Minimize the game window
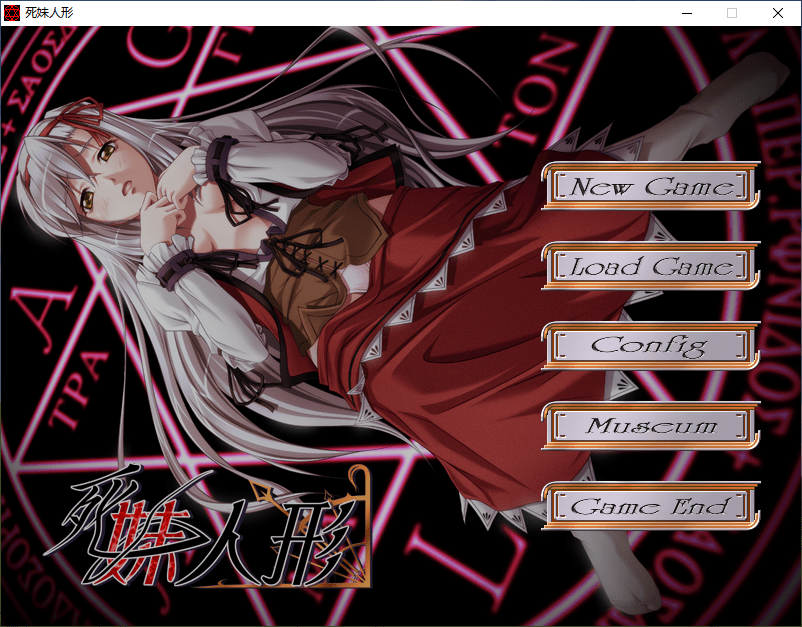 (686, 13)
